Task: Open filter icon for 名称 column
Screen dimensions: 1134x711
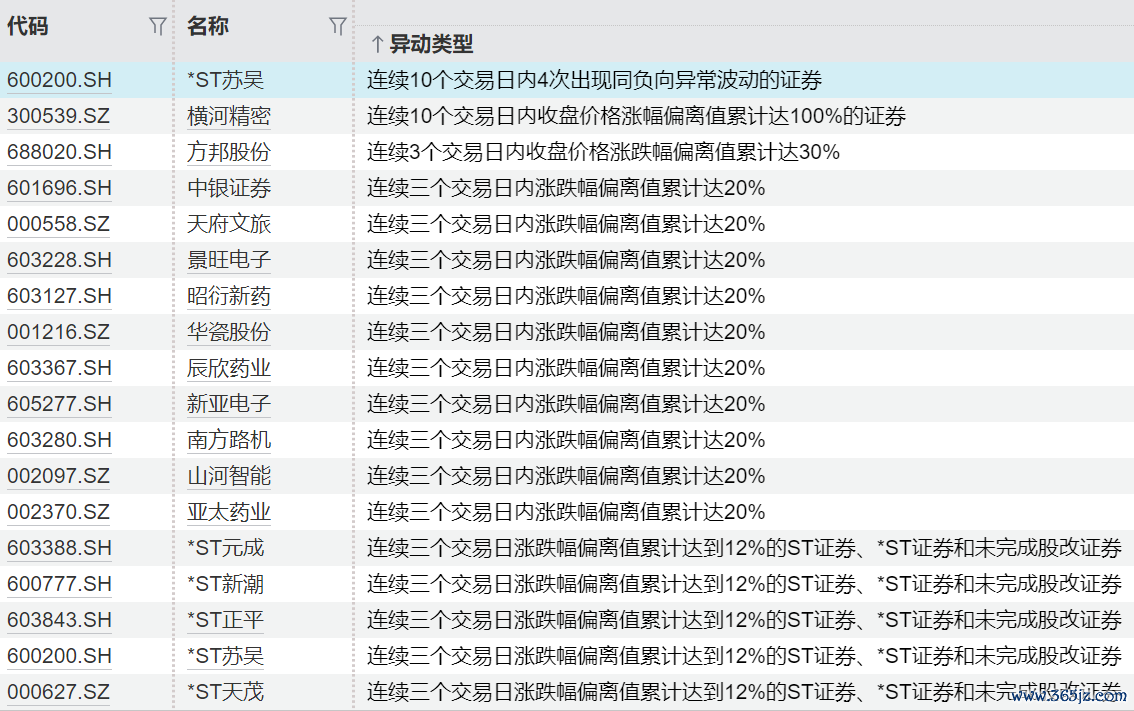Action: [337, 27]
